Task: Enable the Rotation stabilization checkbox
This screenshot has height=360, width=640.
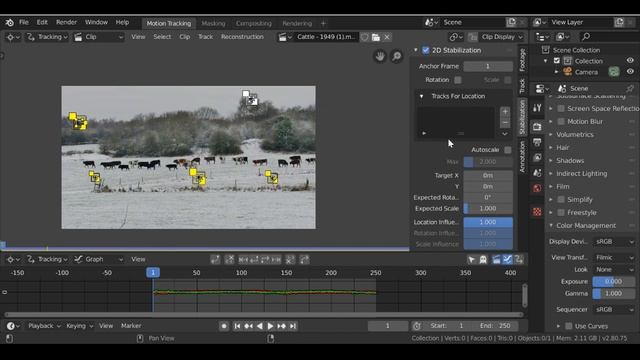Action: 458,80
